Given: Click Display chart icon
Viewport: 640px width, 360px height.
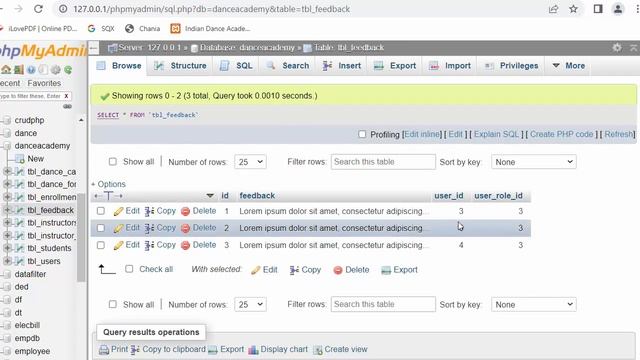Looking at the screenshot, I should point(253,350).
